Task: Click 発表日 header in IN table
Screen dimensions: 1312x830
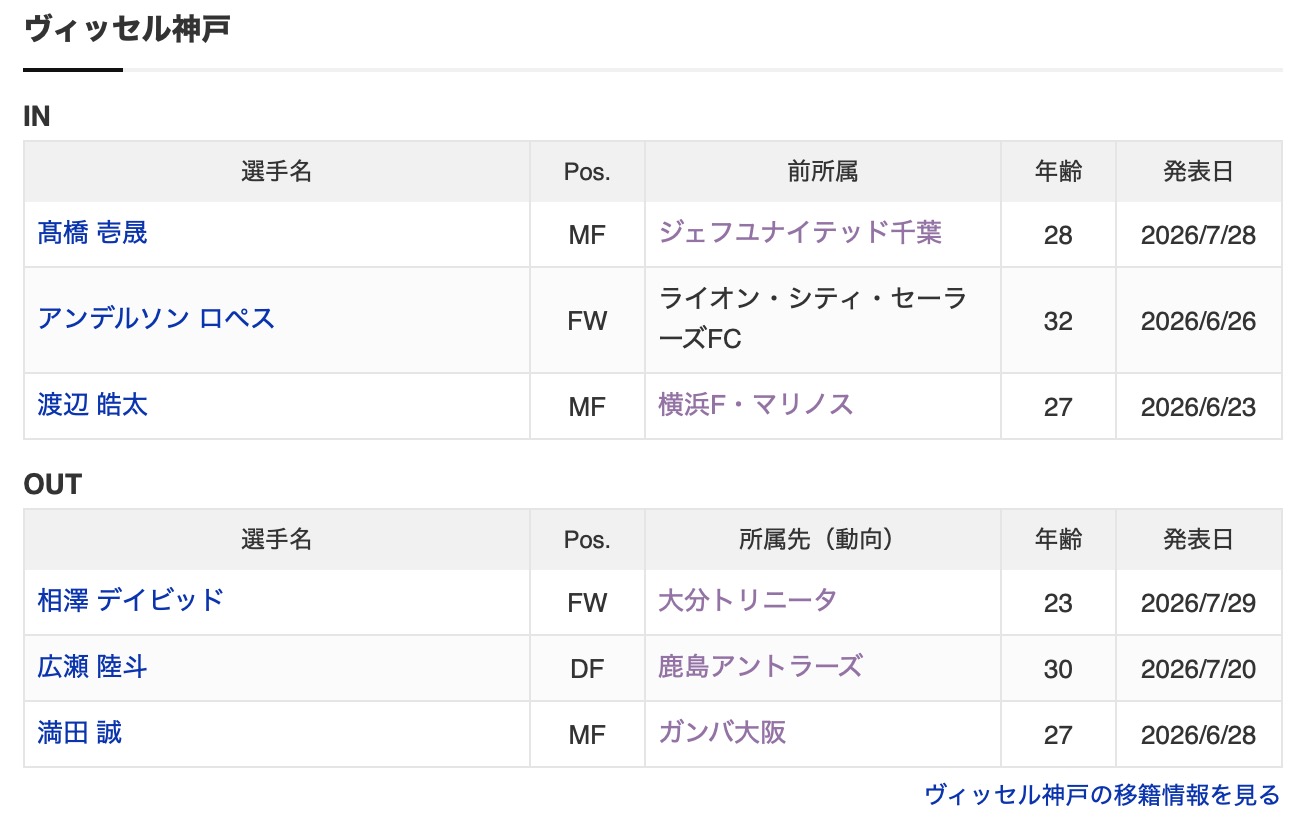Action: [x=1198, y=172]
